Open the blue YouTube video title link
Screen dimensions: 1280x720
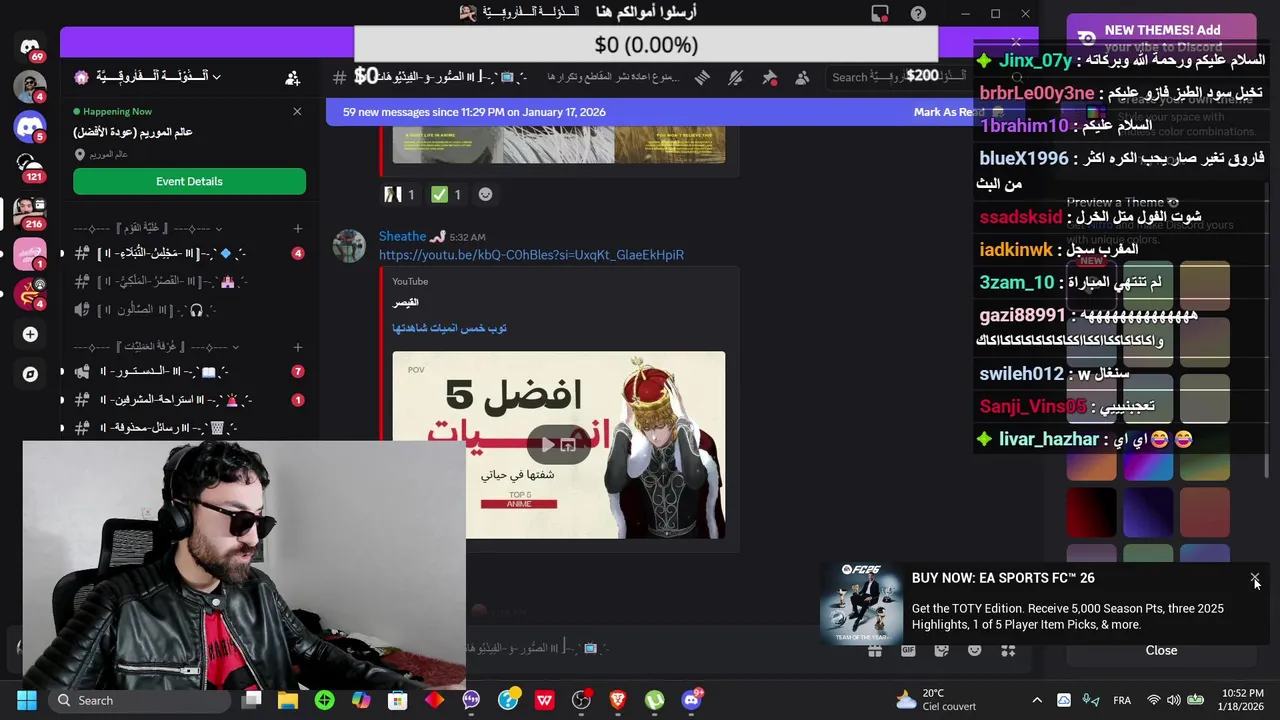click(x=449, y=328)
